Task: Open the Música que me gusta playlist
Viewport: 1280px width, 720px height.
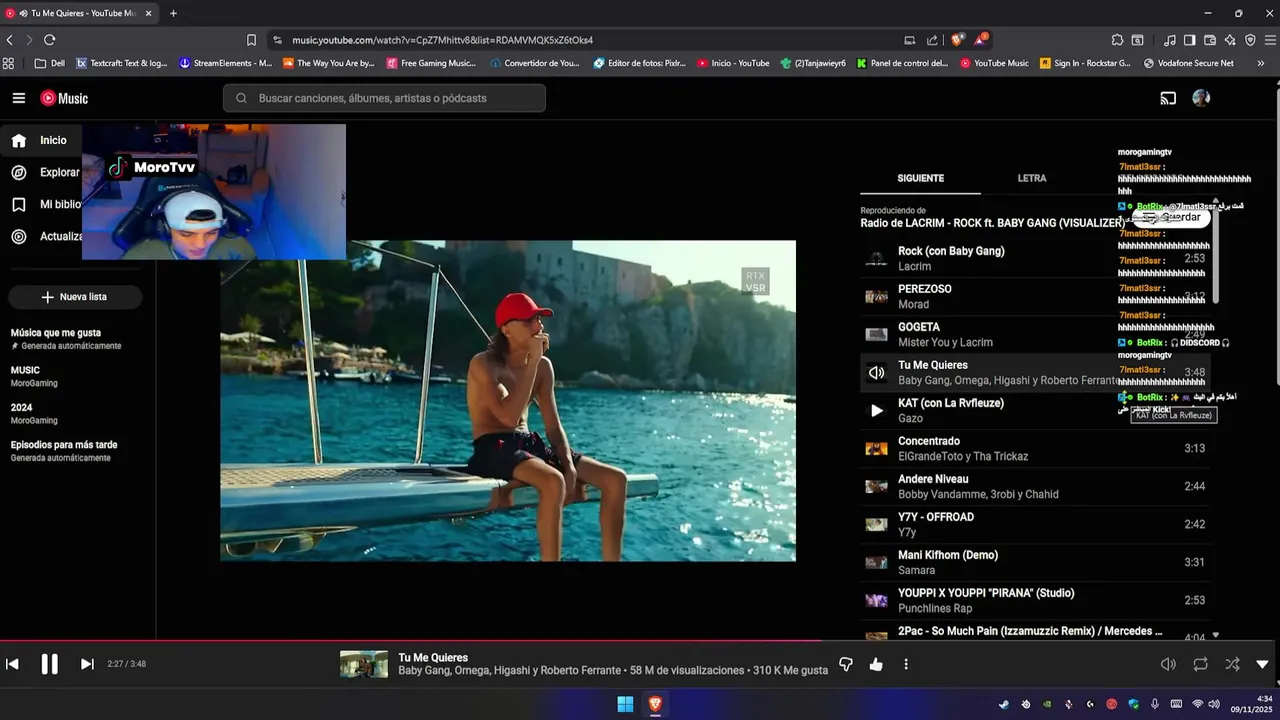Action: tap(66, 339)
